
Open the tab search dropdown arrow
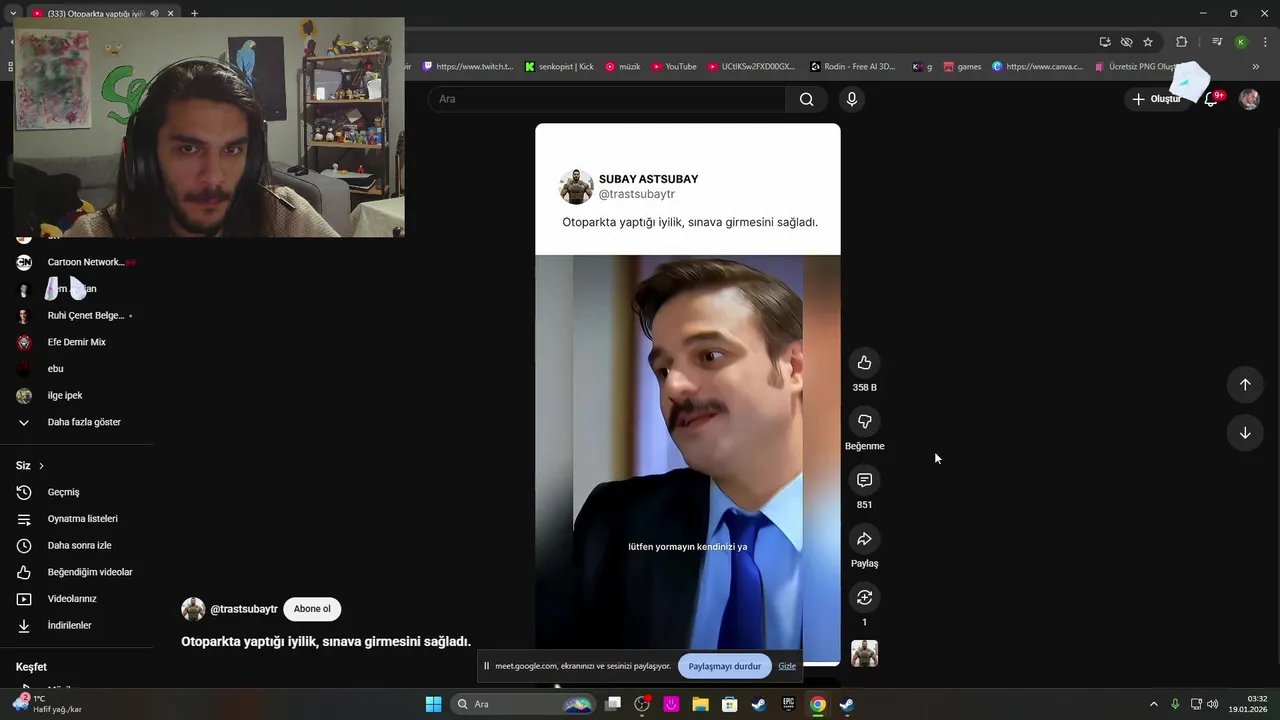12,13
